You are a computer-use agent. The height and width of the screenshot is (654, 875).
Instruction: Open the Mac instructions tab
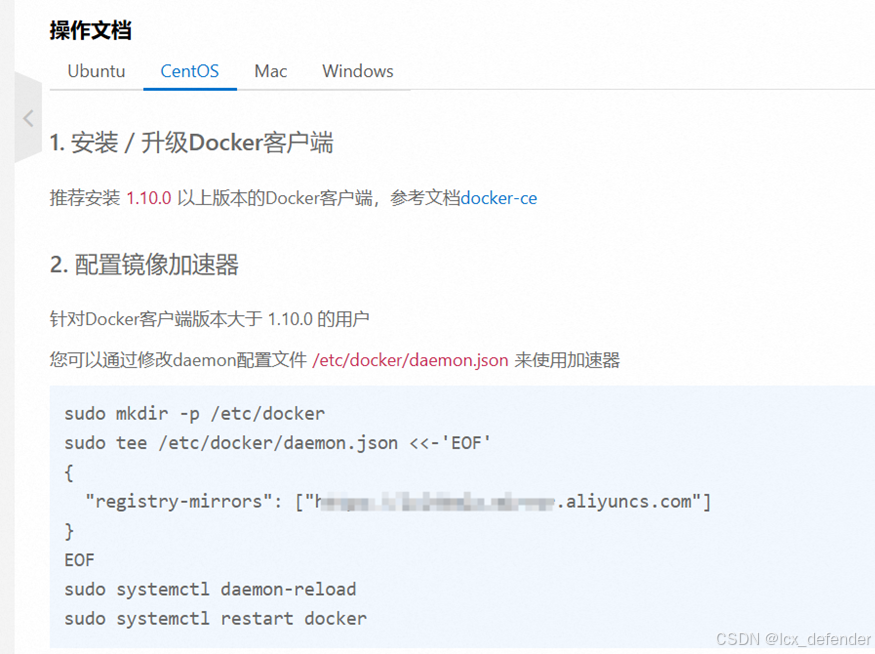(271, 71)
